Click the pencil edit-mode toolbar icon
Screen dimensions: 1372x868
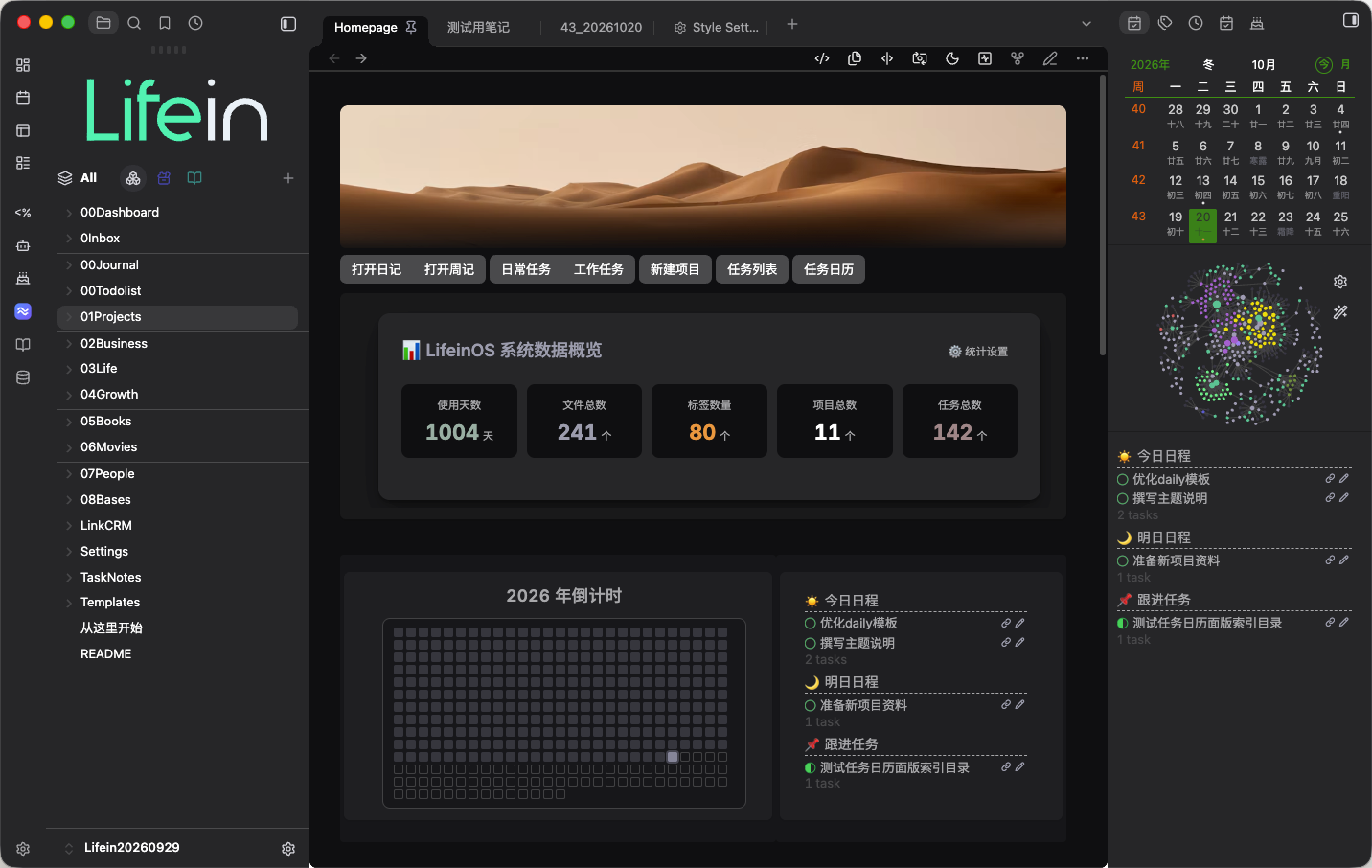[1050, 58]
